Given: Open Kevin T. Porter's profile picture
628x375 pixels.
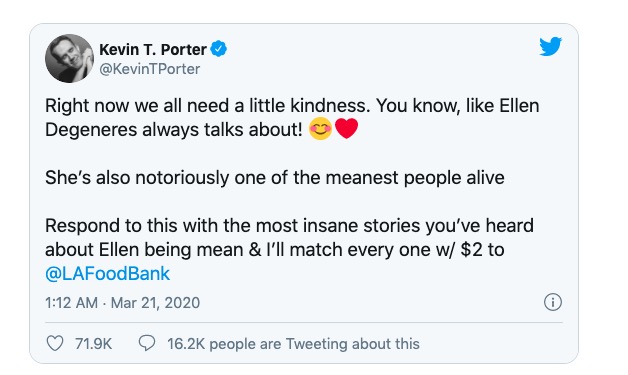Looking at the screenshot, I should (x=69, y=58).
